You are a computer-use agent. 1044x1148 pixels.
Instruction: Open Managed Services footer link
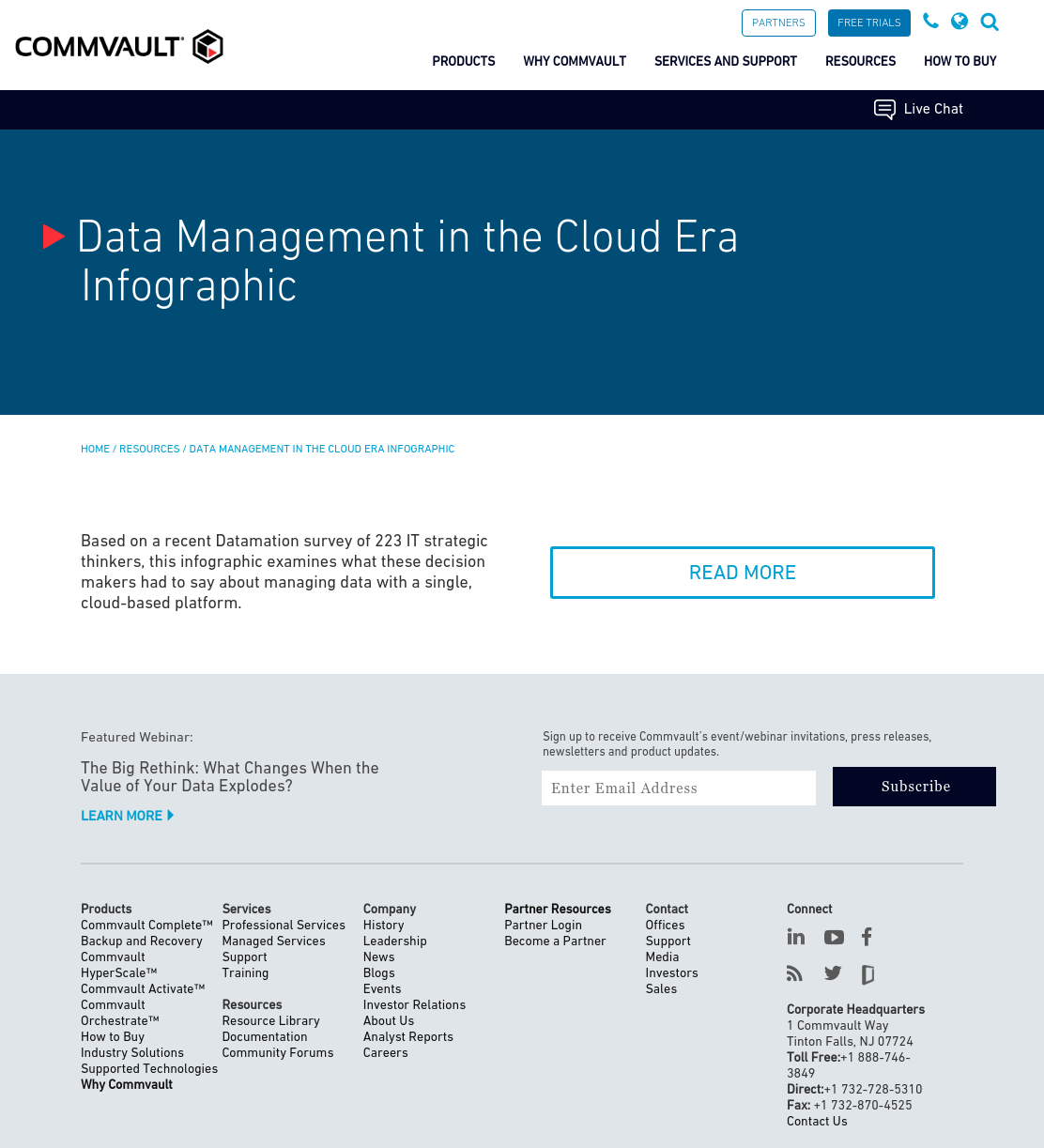click(x=274, y=941)
